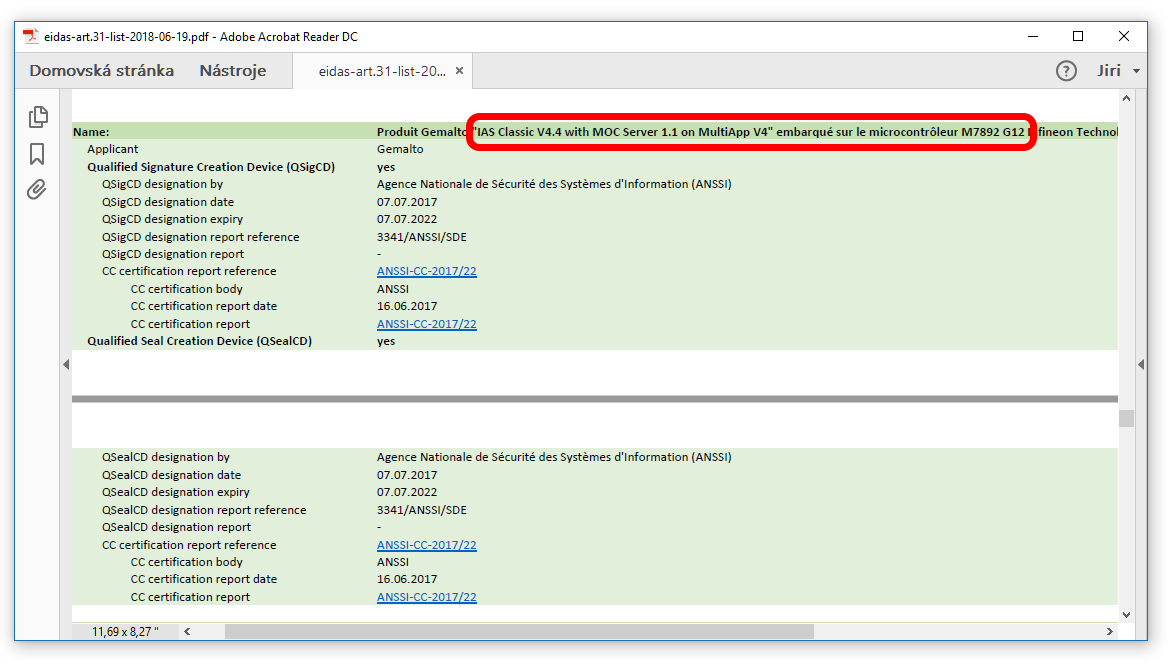Click 'Qualified Signature Creation Device (QSigCD)' heading
Screen dimensions: 1171x667
pyautogui.click(x=211, y=167)
